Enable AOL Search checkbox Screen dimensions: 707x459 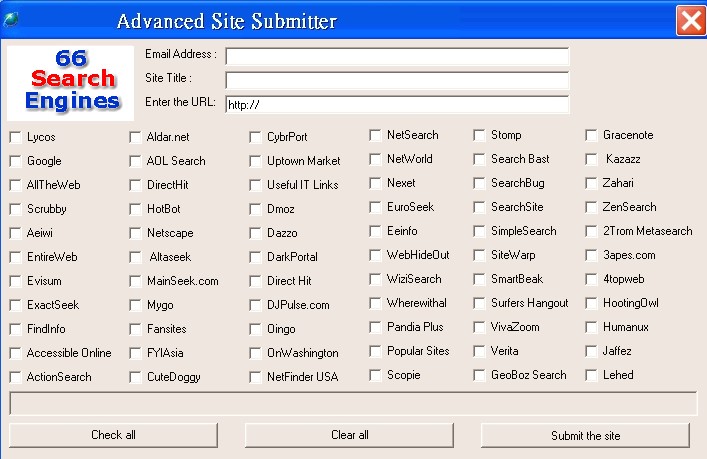[135, 161]
